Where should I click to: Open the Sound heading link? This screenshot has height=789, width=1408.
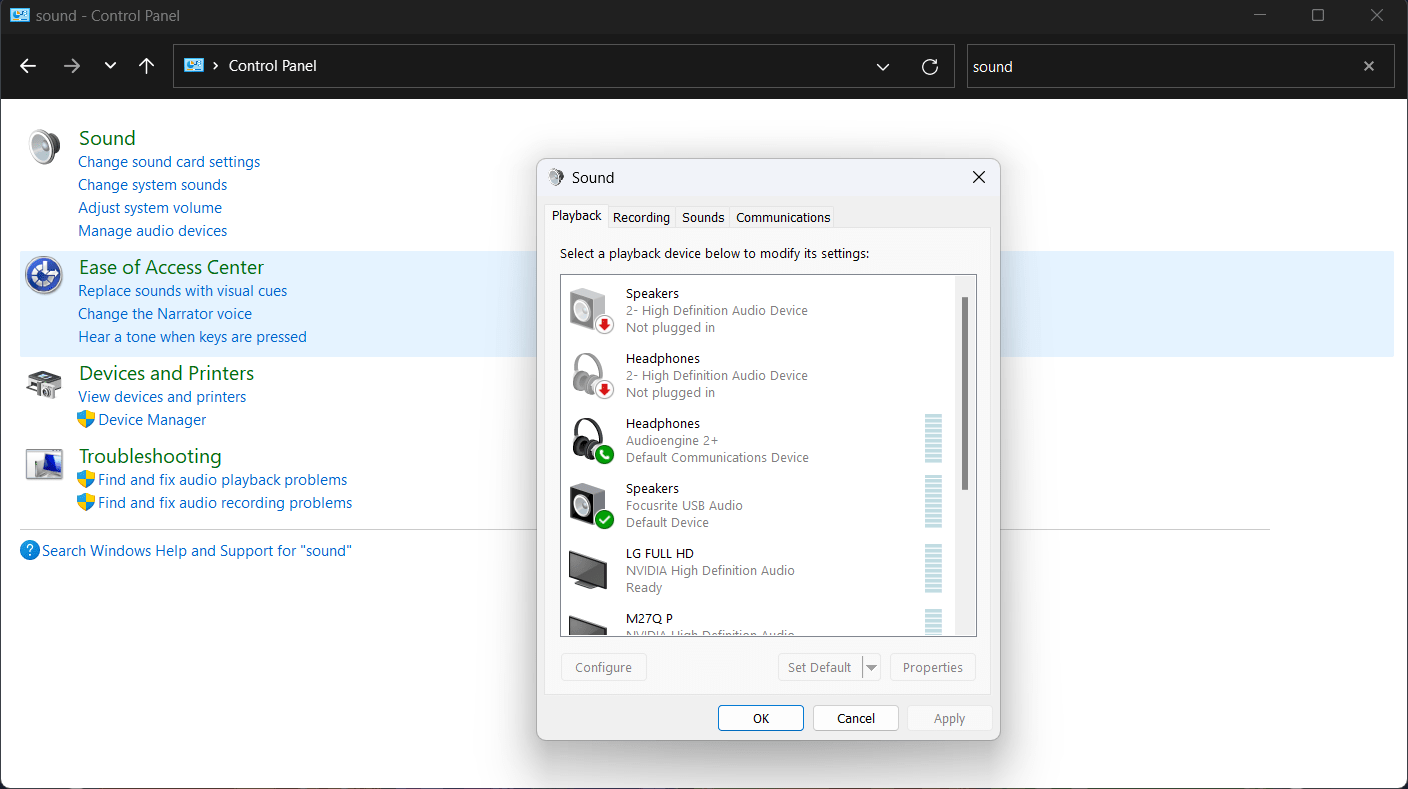click(107, 138)
